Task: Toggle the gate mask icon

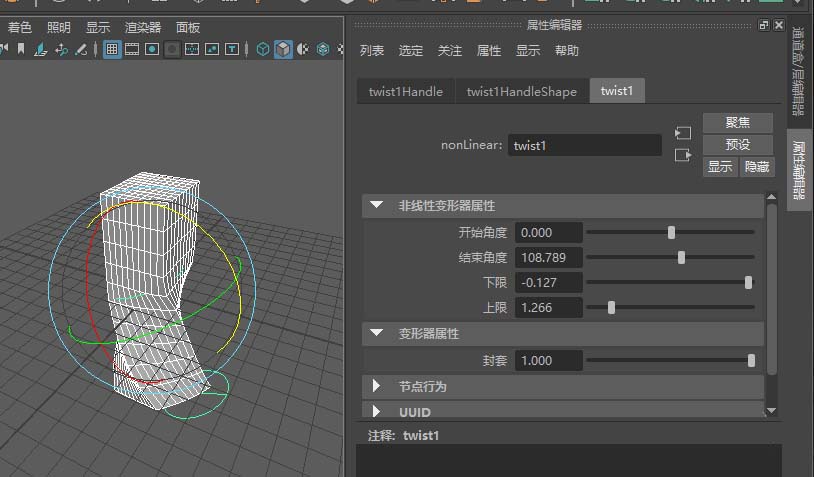Action: coord(172,49)
